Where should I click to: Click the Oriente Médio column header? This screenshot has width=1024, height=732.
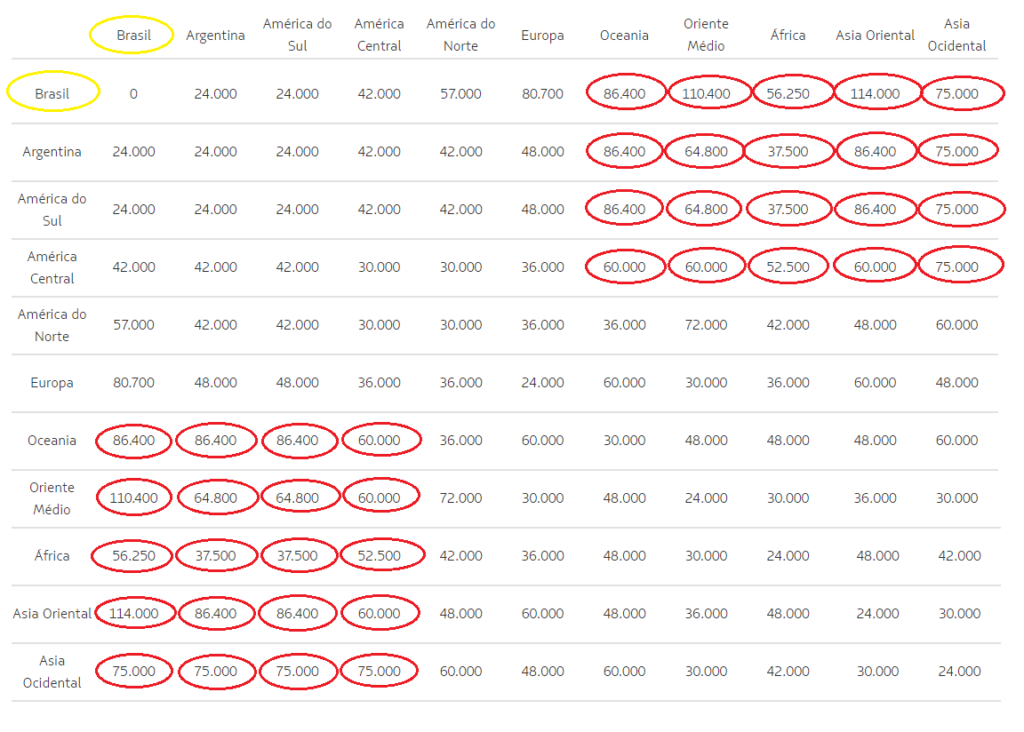(x=706, y=35)
